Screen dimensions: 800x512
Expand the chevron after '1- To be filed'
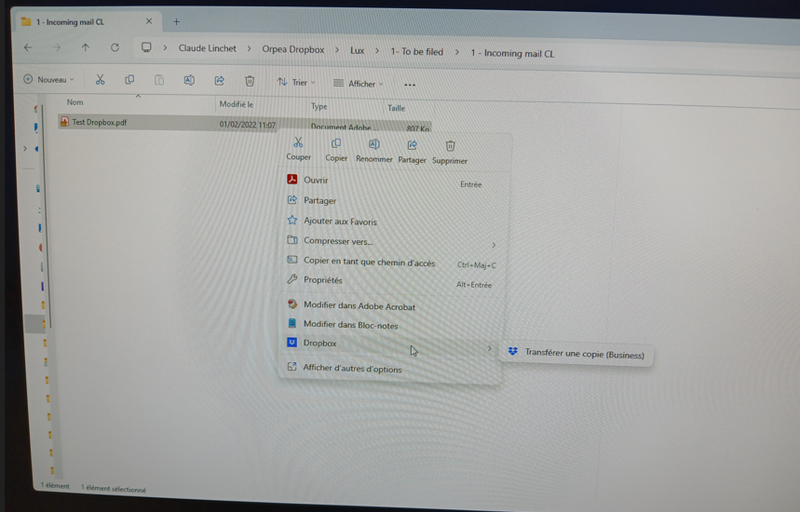point(457,52)
